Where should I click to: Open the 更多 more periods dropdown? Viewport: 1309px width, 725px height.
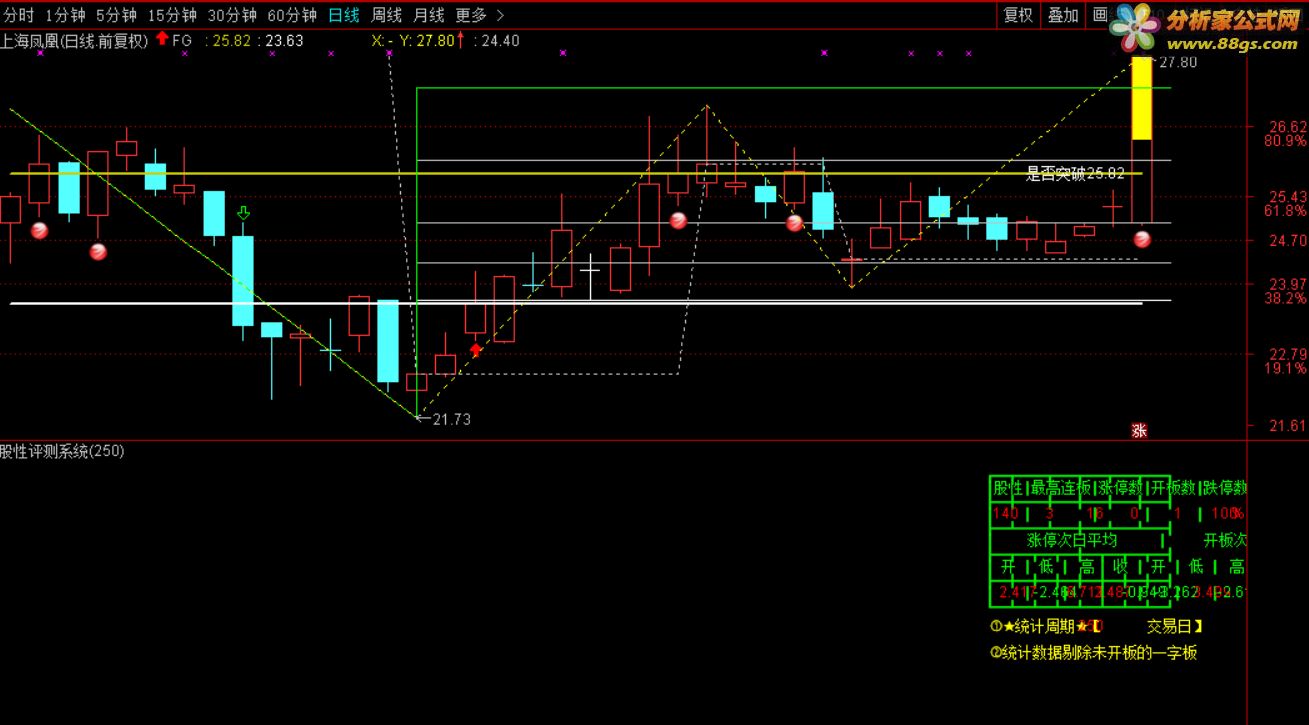pos(471,15)
